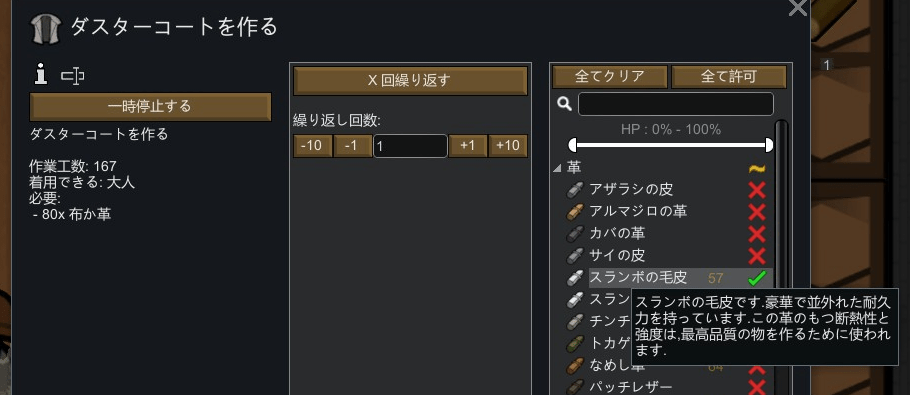Screen dimensions: 910x395
Task: Collapse the 革 category tree arrow
Action: 557,168
